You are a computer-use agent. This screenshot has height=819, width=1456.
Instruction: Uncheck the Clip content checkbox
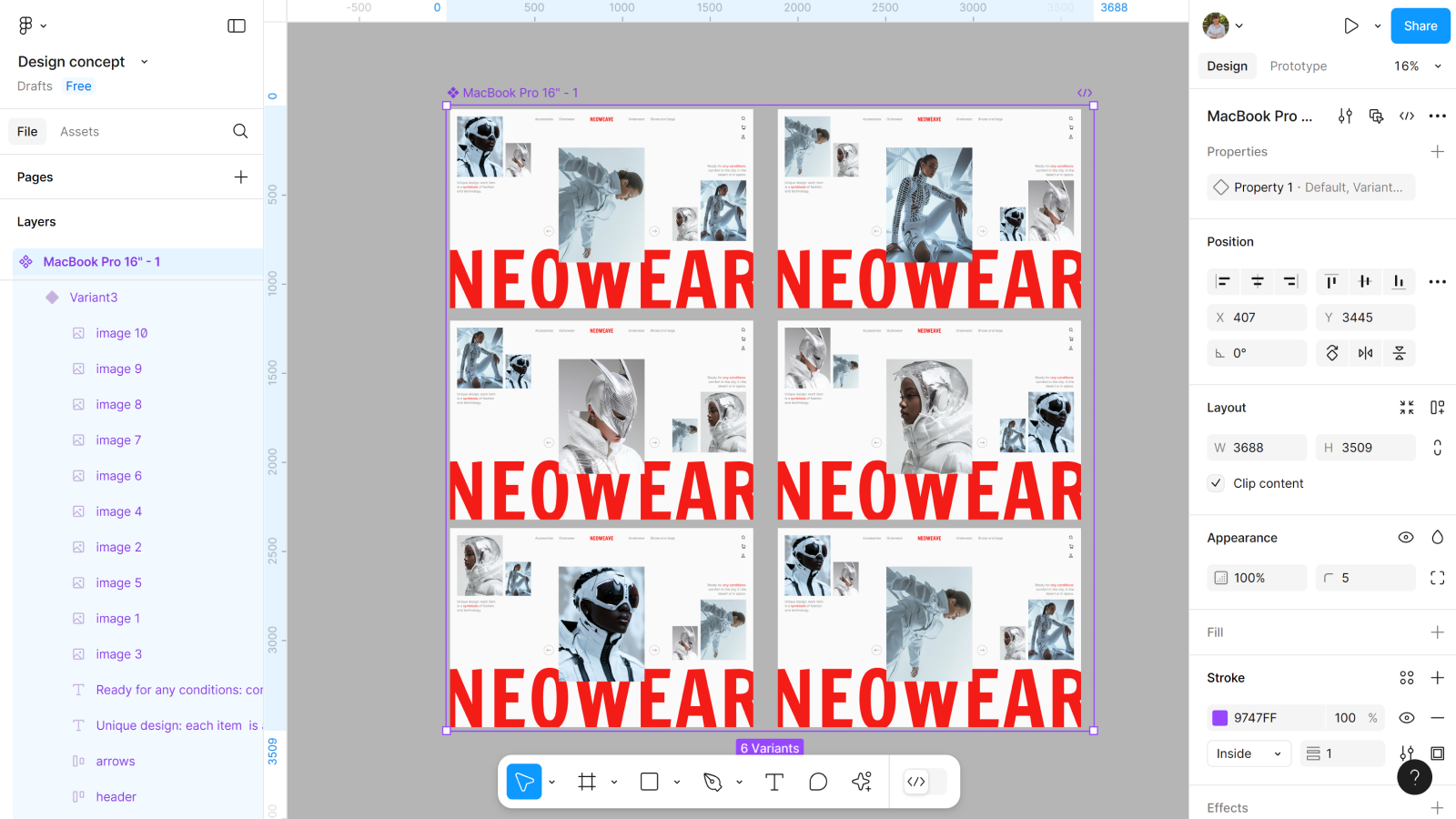[x=1217, y=483]
